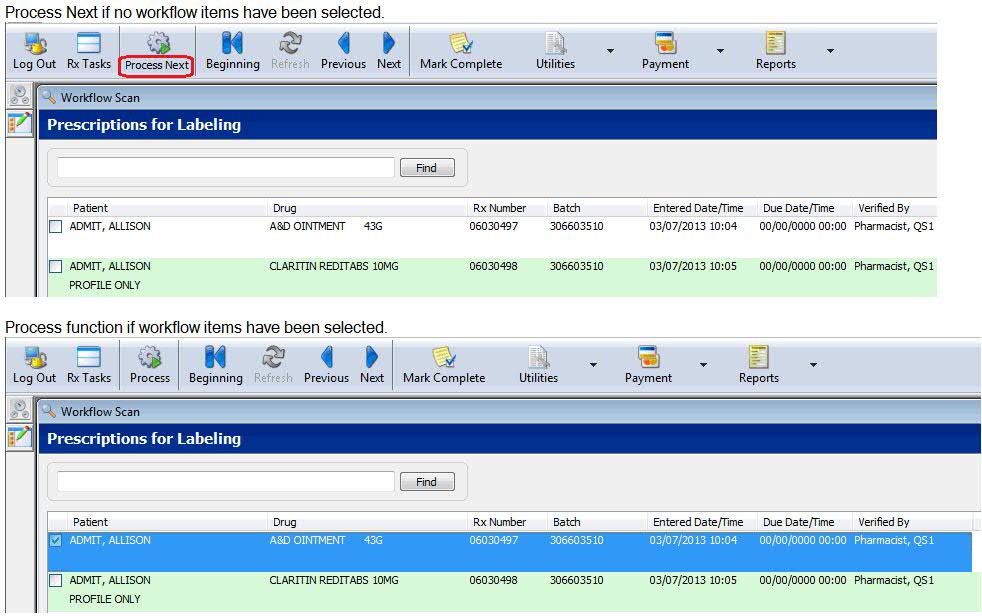Click Log Out in the Process Next toolbar
This screenshot has width=982, height=616.
click(34, 51)
